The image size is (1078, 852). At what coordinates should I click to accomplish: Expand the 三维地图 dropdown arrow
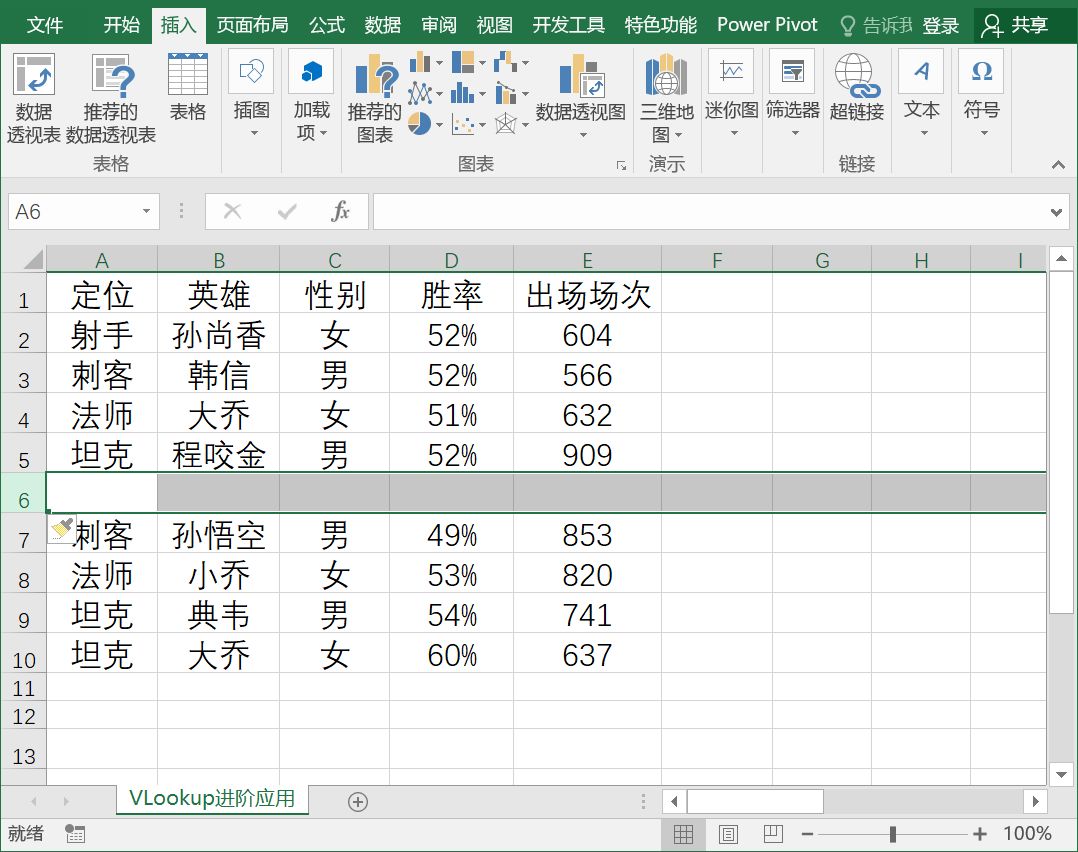tap(678, 135)
